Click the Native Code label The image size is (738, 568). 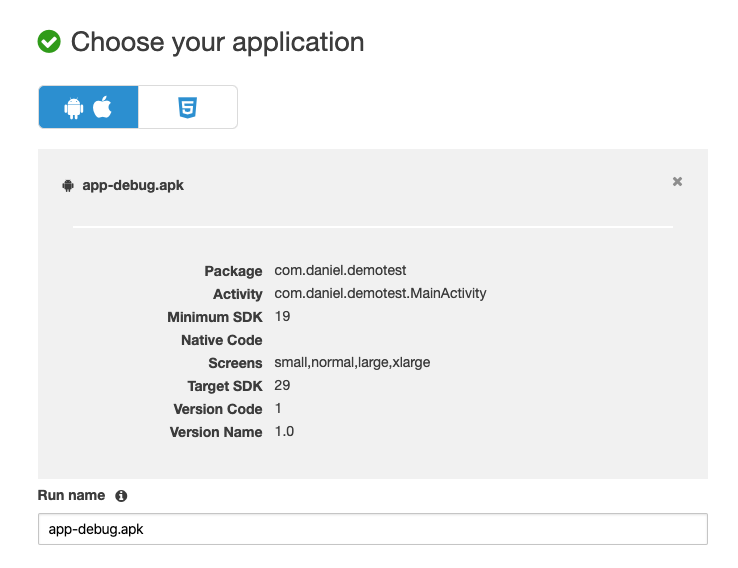(x=221, y=340)
